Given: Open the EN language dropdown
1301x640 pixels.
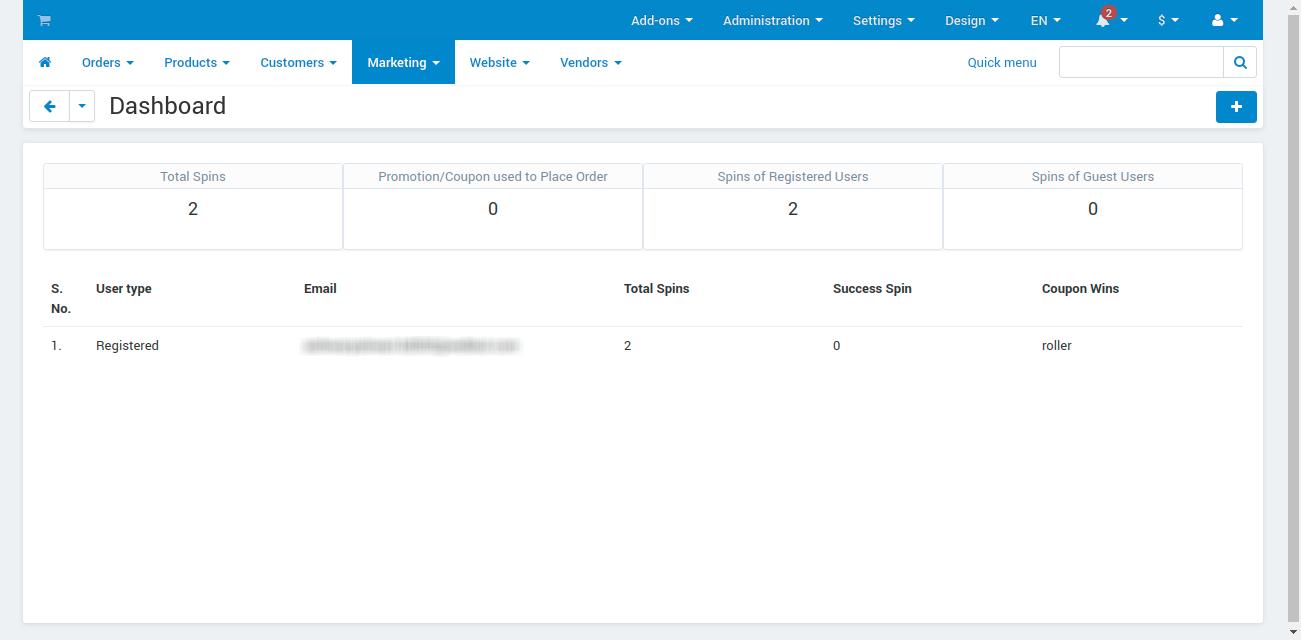Looking at the screenshot, I should [1045, 20].
